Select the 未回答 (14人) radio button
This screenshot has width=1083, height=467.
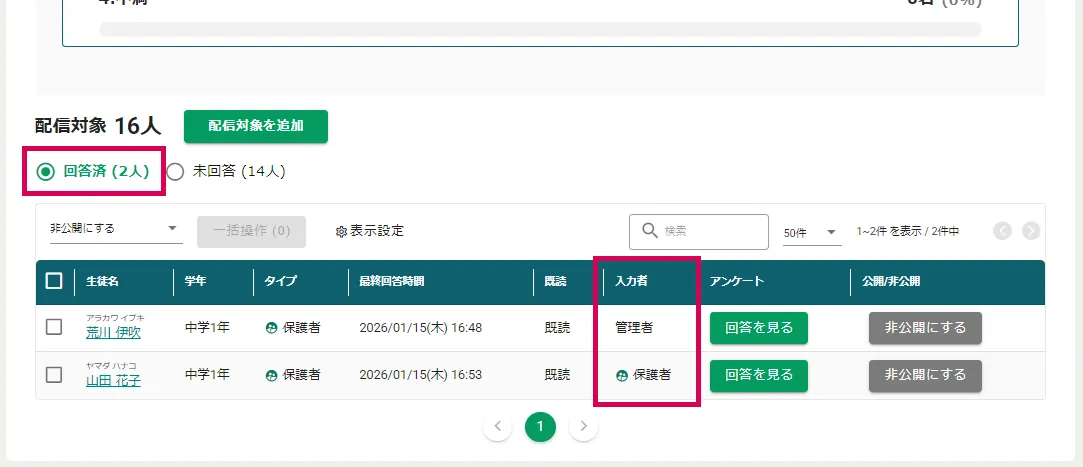coord(176,171)
